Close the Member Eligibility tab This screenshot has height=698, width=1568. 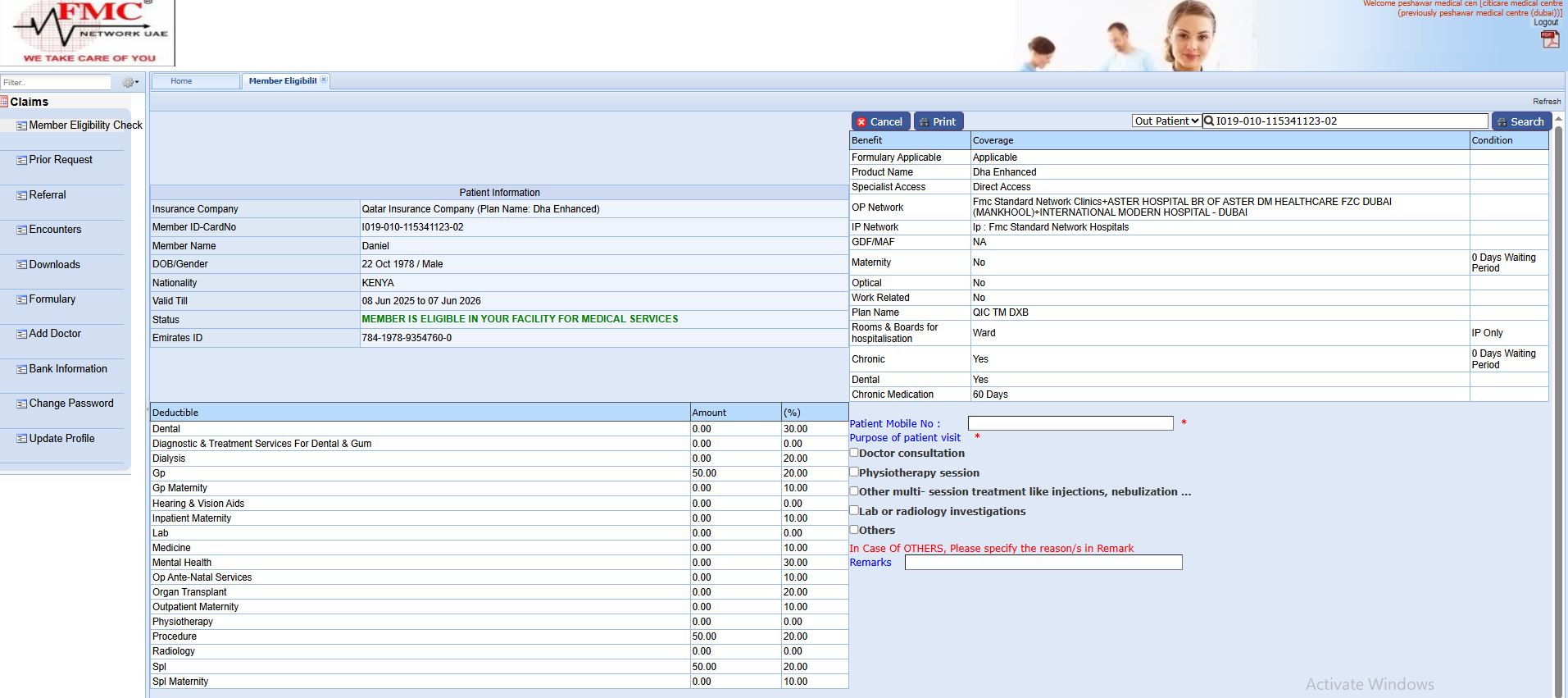click(x=324, y=80)
